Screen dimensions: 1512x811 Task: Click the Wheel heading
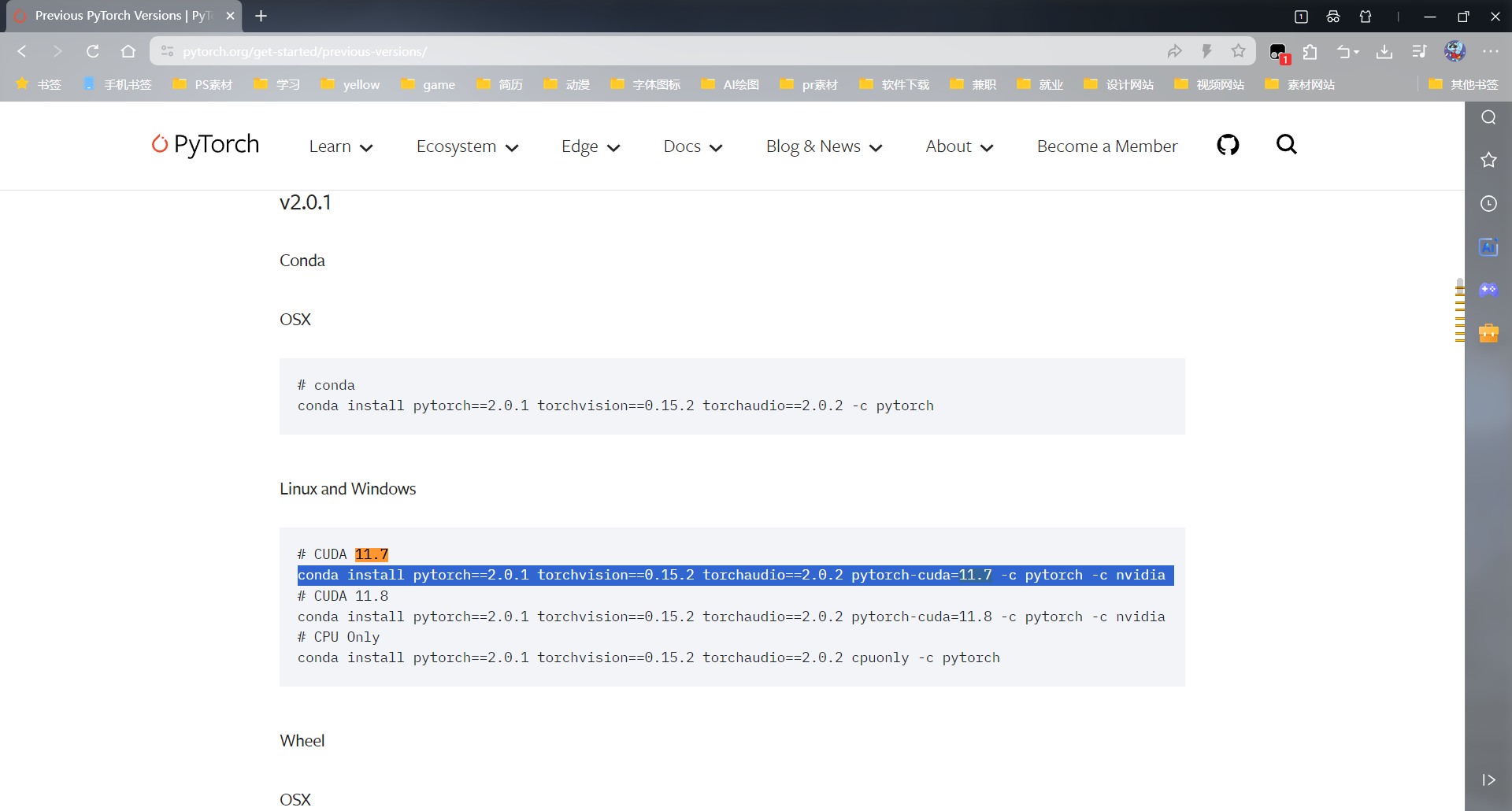click(x=302, y=741)
